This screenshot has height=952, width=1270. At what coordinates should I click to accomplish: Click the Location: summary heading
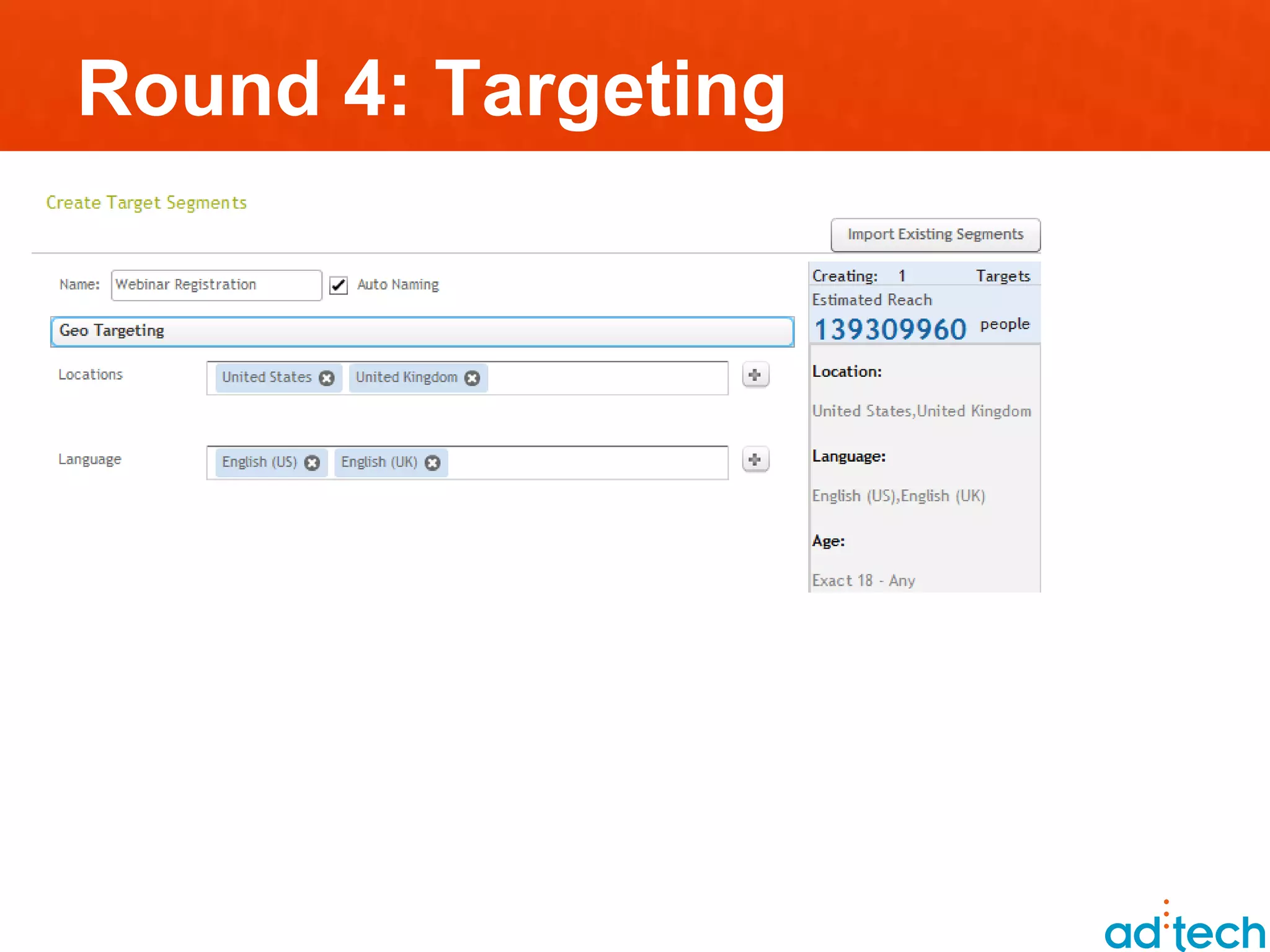click(x=847, y=372)
